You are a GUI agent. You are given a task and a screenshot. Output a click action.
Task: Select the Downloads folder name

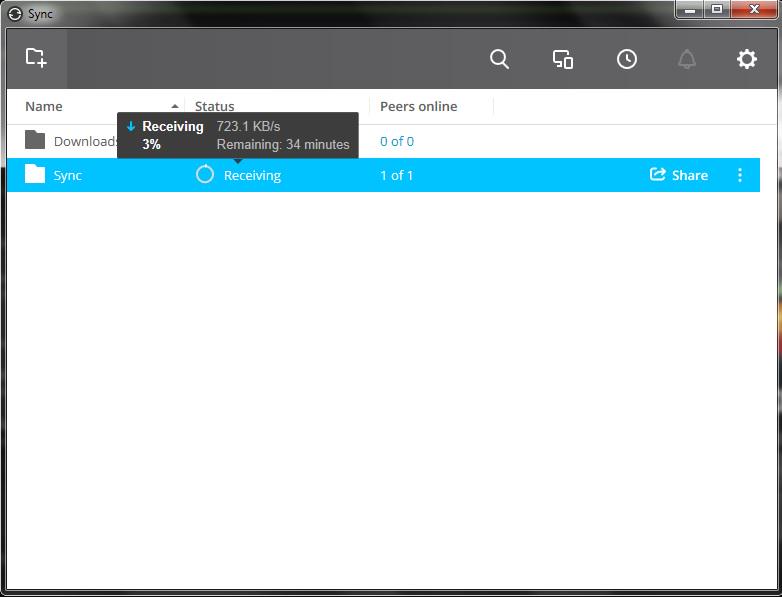85,141
